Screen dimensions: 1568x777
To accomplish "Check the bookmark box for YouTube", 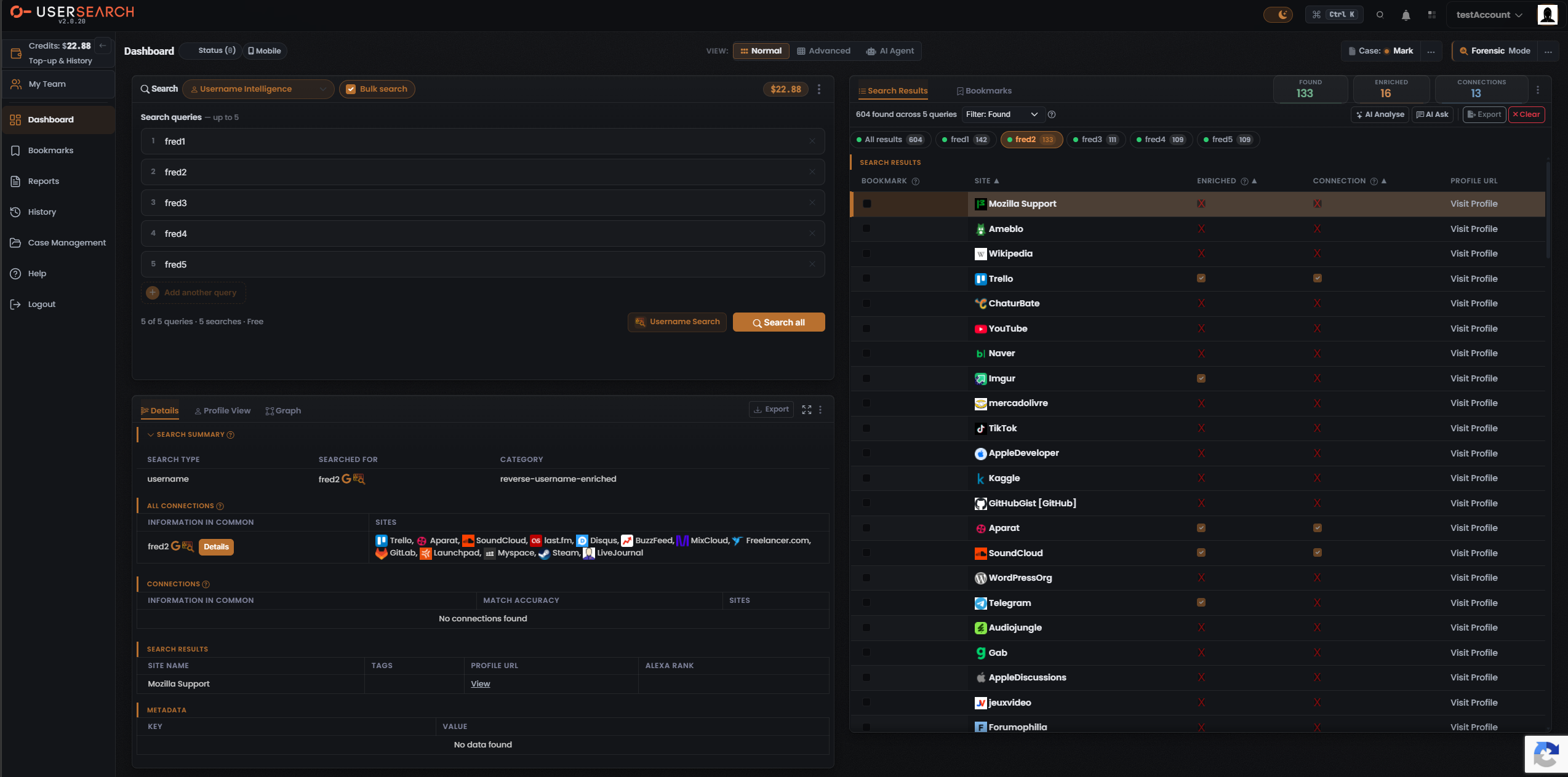I will coord(867,329).
